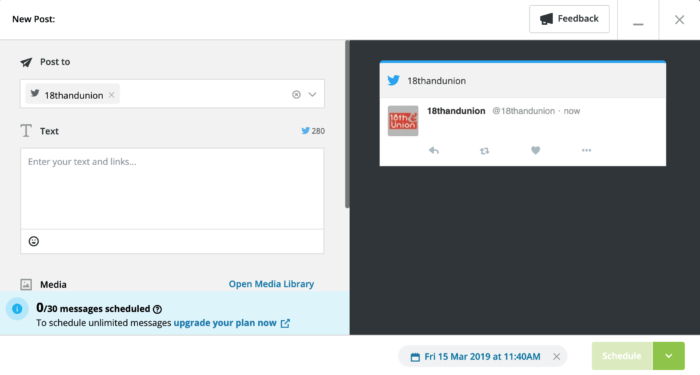Open the emoji picker
This screenshot has height=375, width=700.
[x=33, y=241]
